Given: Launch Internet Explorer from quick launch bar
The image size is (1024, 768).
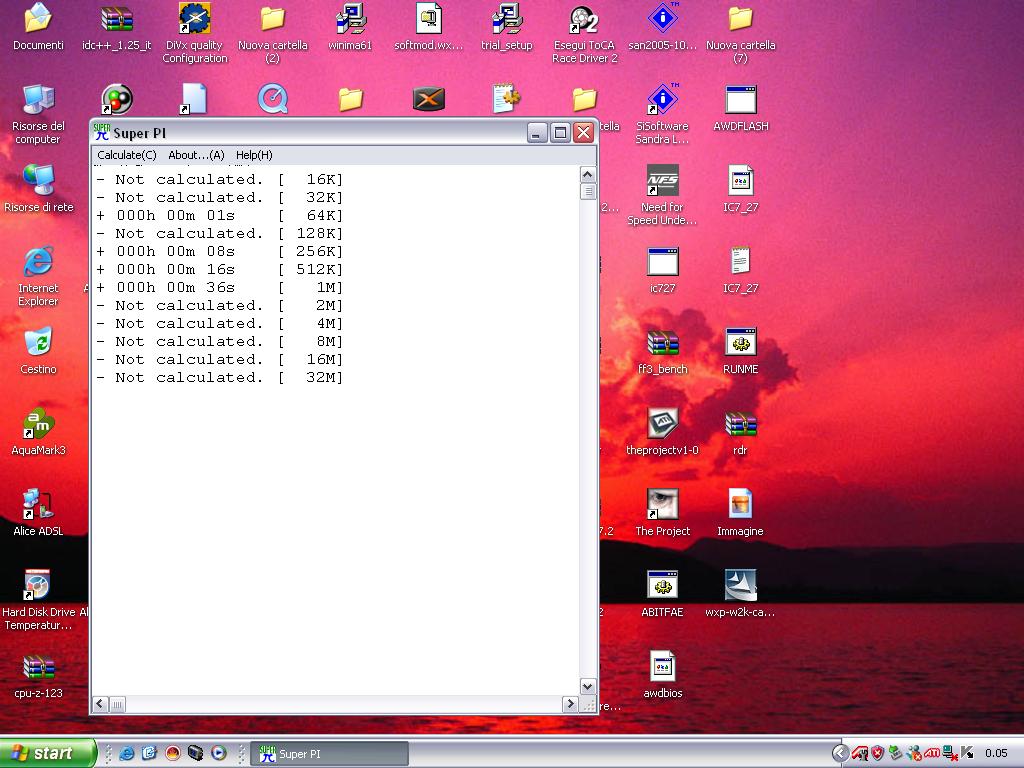Looking at the screenshot, I should 127,753.
